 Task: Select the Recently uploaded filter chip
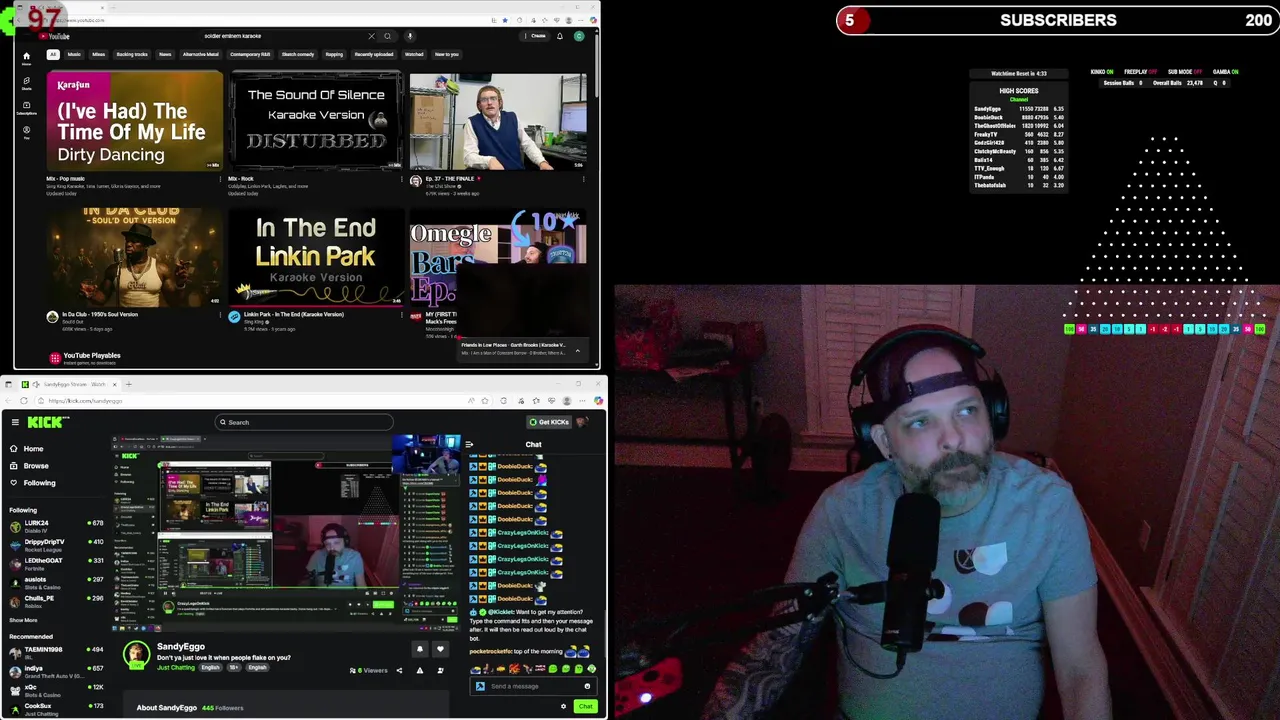374,54
